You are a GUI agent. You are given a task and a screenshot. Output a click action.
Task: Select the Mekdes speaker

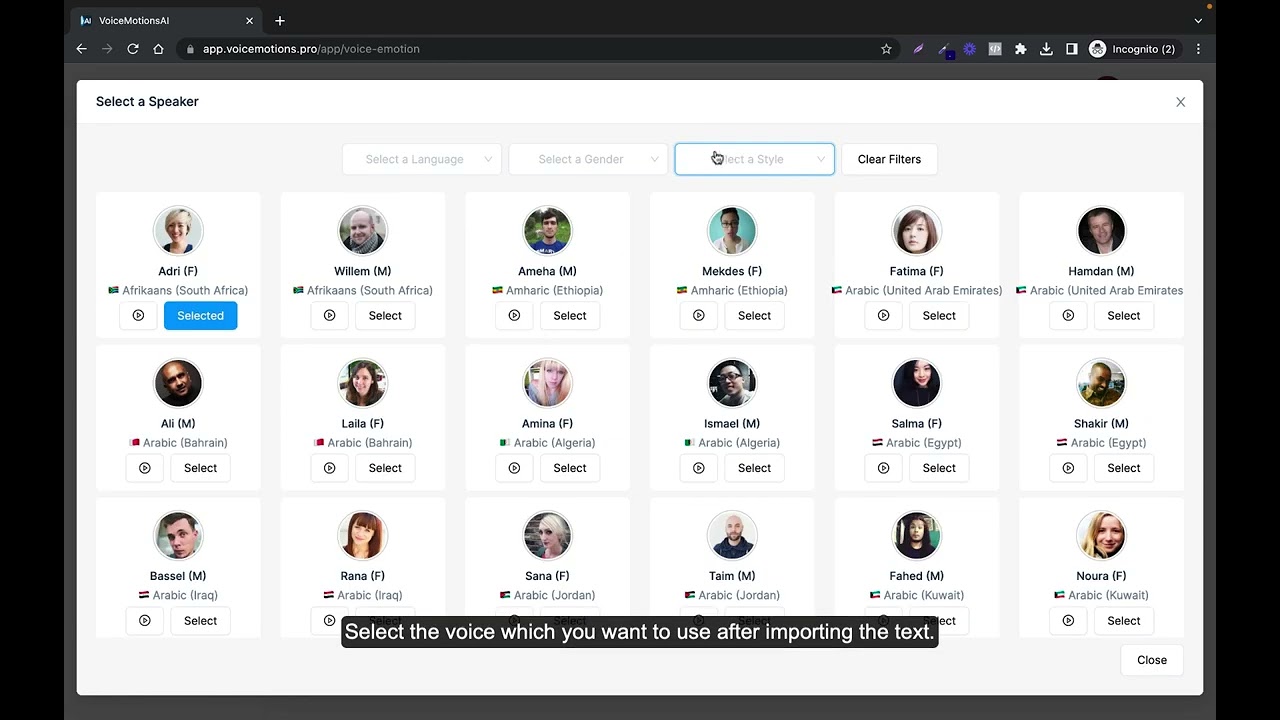coord(754,315)
